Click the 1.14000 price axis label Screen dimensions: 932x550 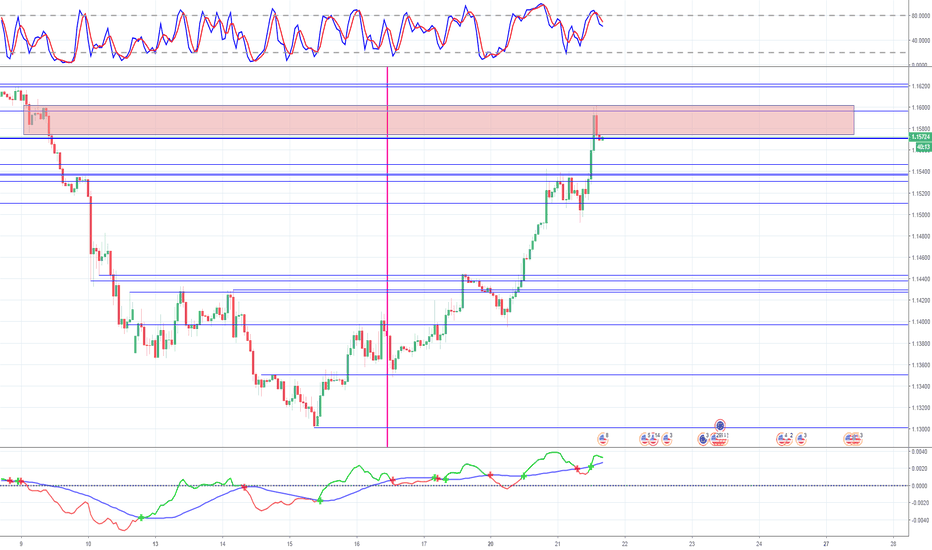[922, 322]
